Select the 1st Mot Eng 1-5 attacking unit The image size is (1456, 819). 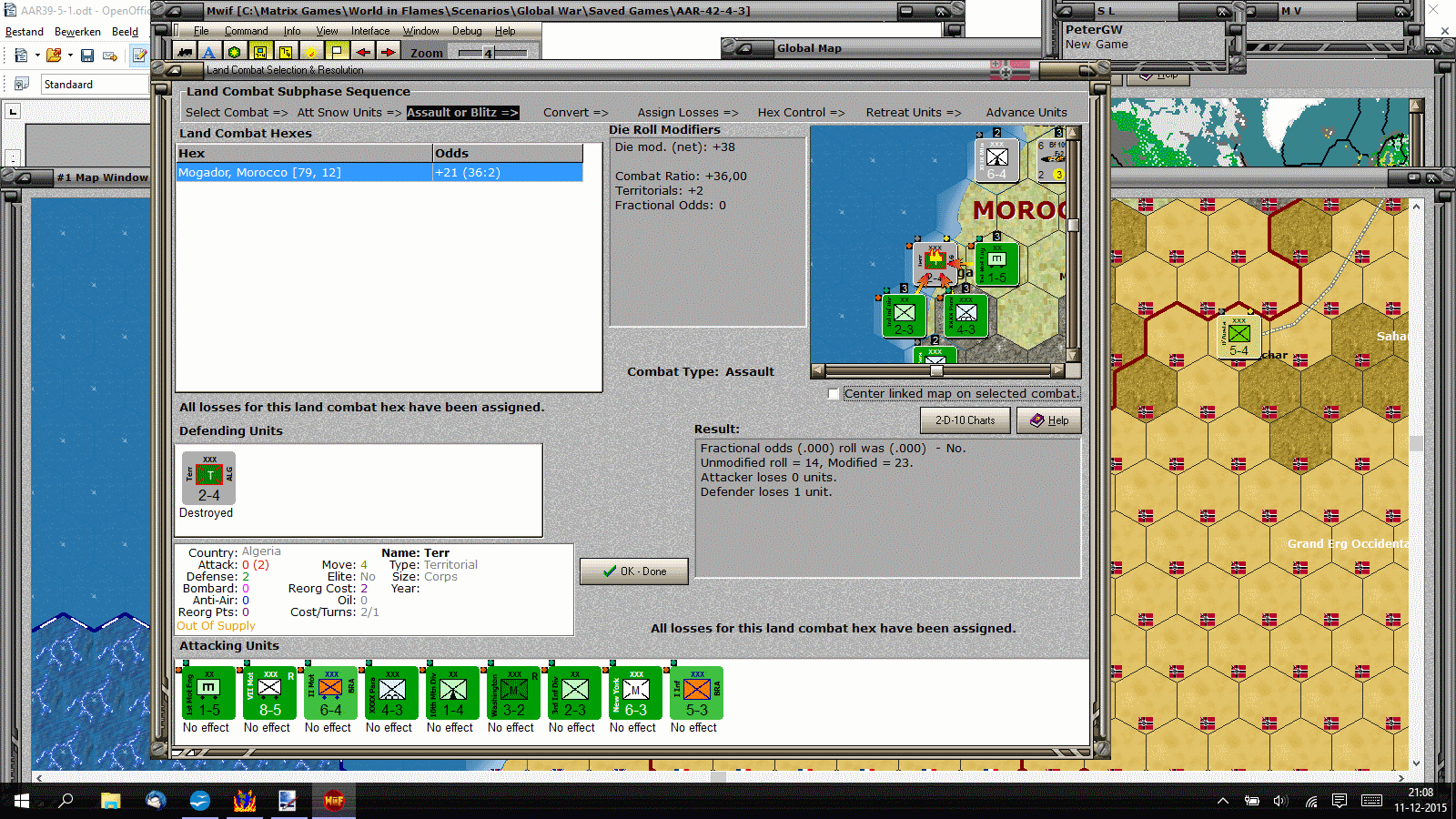[x=208, y=693]
